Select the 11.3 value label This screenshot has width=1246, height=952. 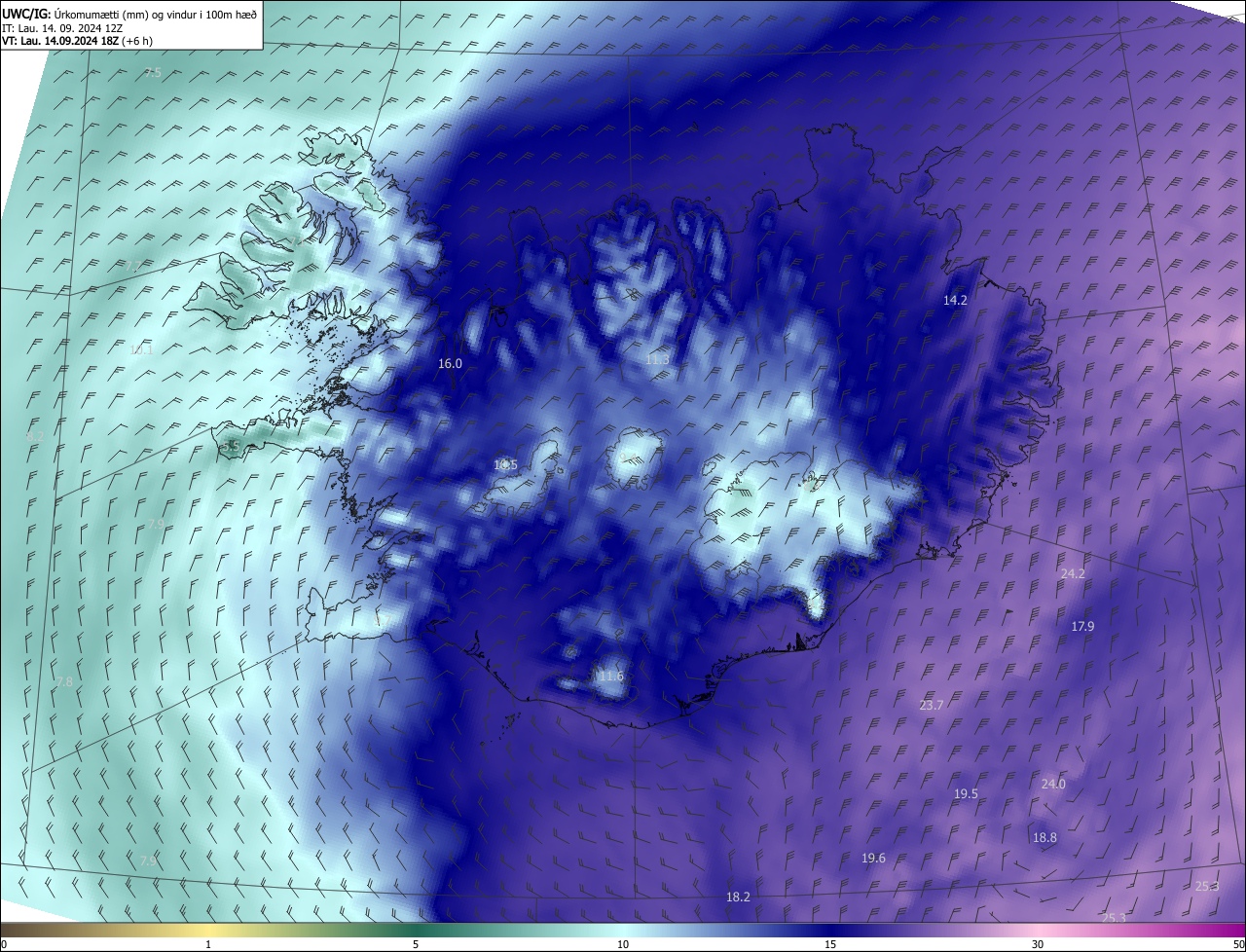coord(657,359)
